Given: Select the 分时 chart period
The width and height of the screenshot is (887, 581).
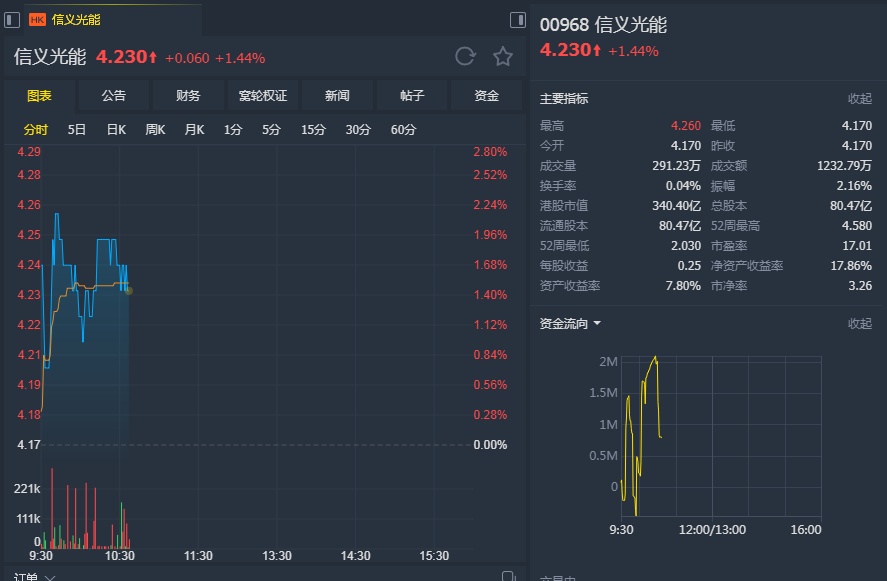Looking at the screenshot, I should pyautogui.click(x=35, y=130).
